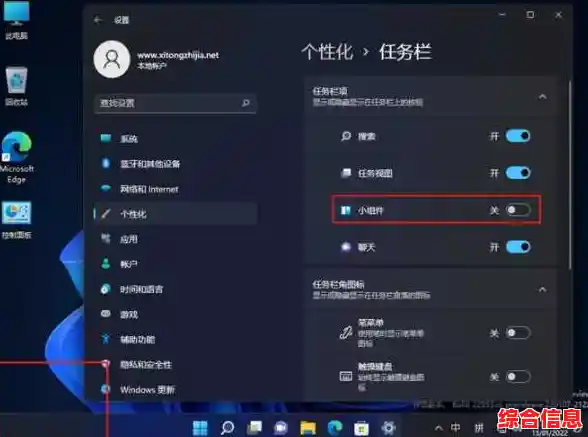Select the 回收站 Recycle Bin desktop icon

pyautogui.click(x=16, y=86)
